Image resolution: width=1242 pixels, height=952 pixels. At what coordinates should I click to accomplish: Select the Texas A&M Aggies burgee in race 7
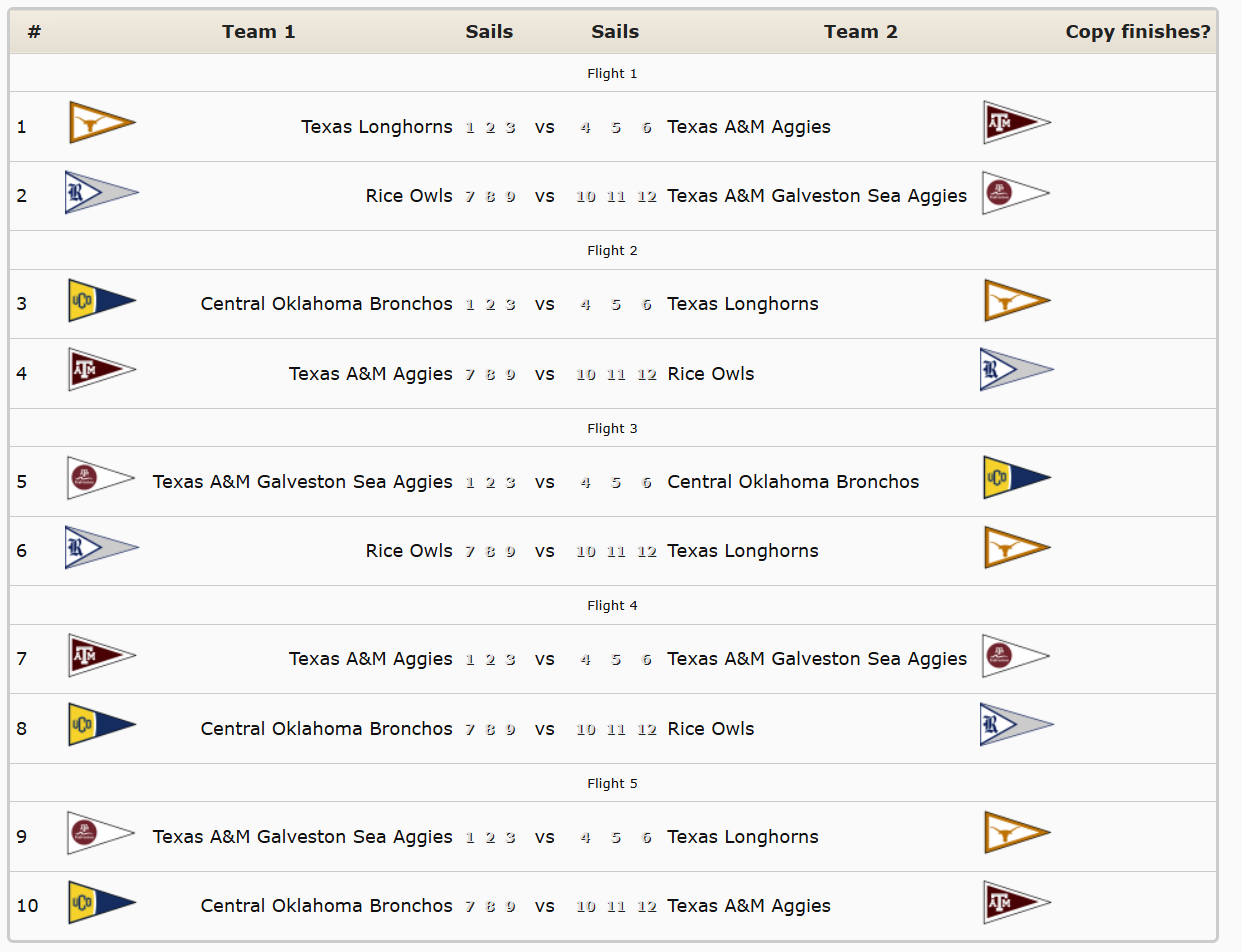coord(101,656)
